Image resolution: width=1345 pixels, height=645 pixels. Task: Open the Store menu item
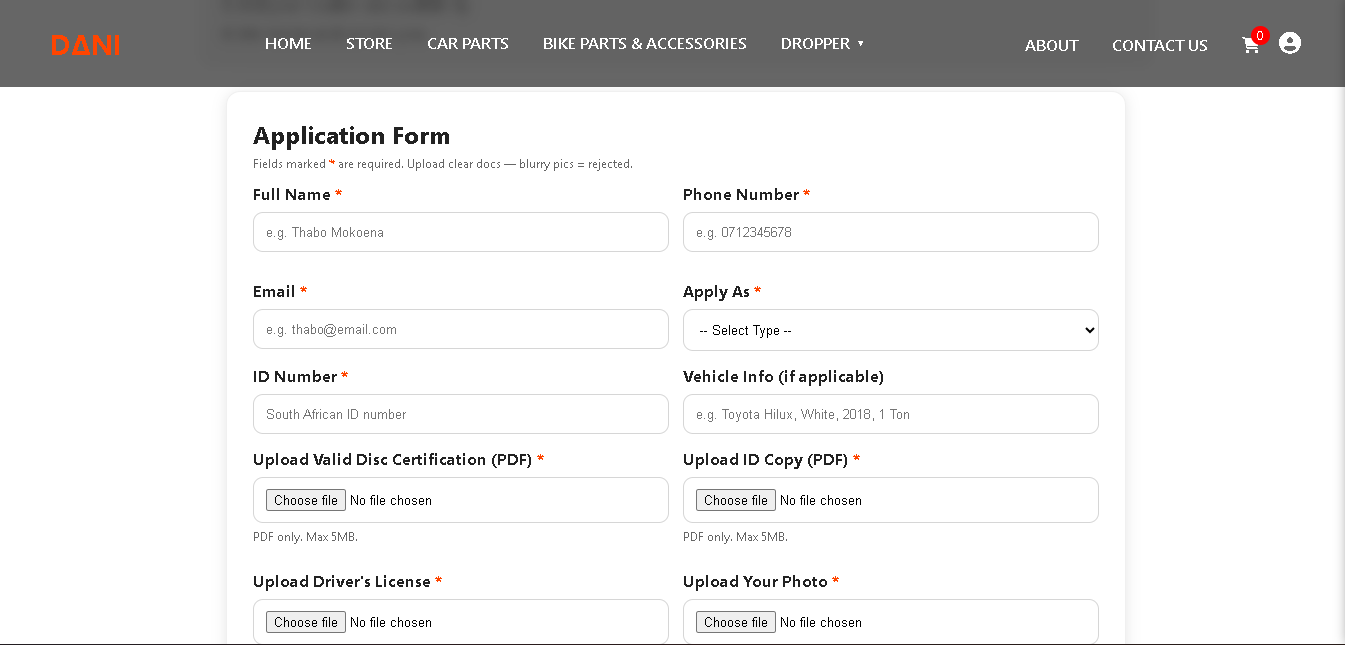(x=369, y=44)
